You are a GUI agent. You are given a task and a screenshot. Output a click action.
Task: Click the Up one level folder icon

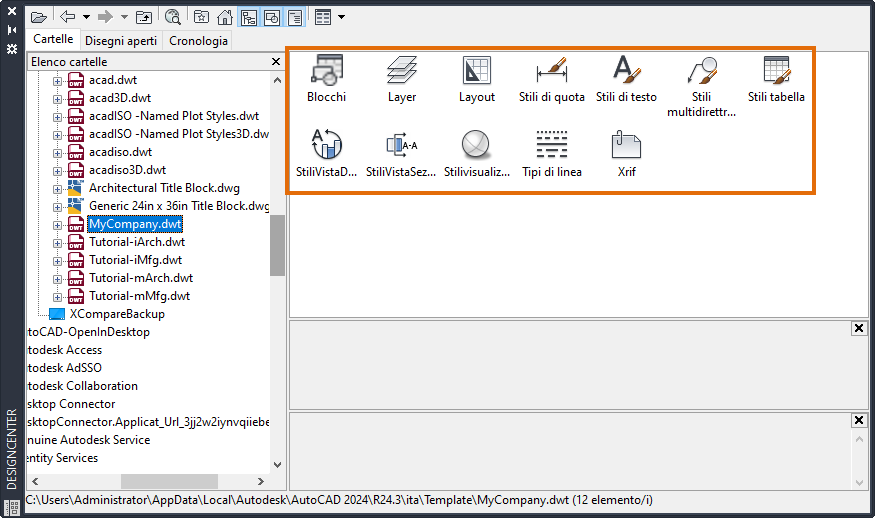pyautogui.click(x=144, y=17)
